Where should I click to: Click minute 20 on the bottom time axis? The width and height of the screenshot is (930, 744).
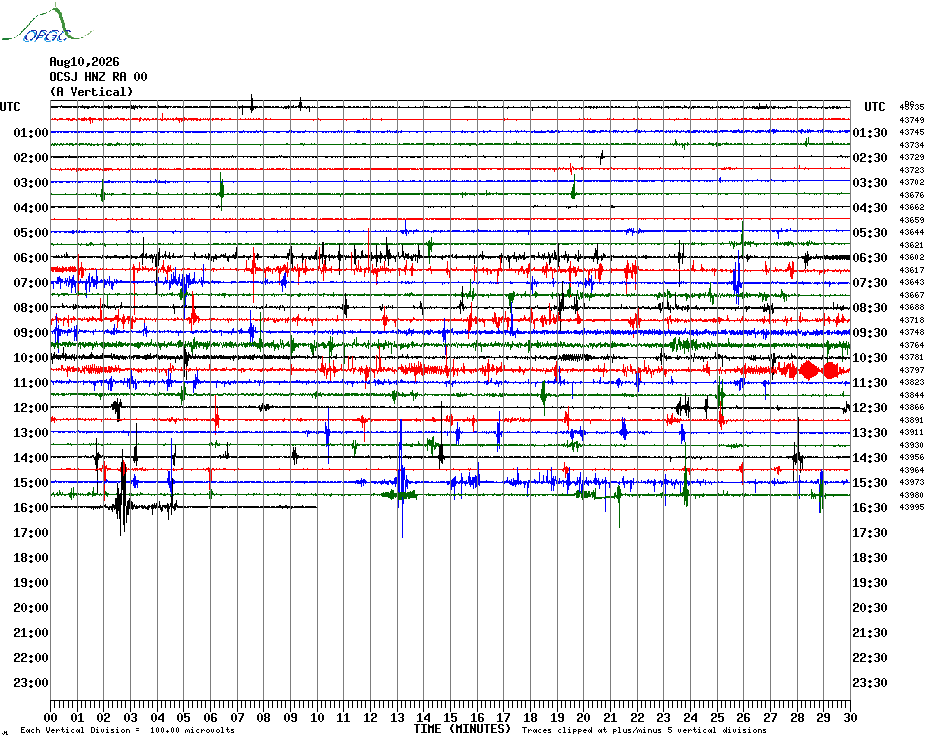point(584,718)
